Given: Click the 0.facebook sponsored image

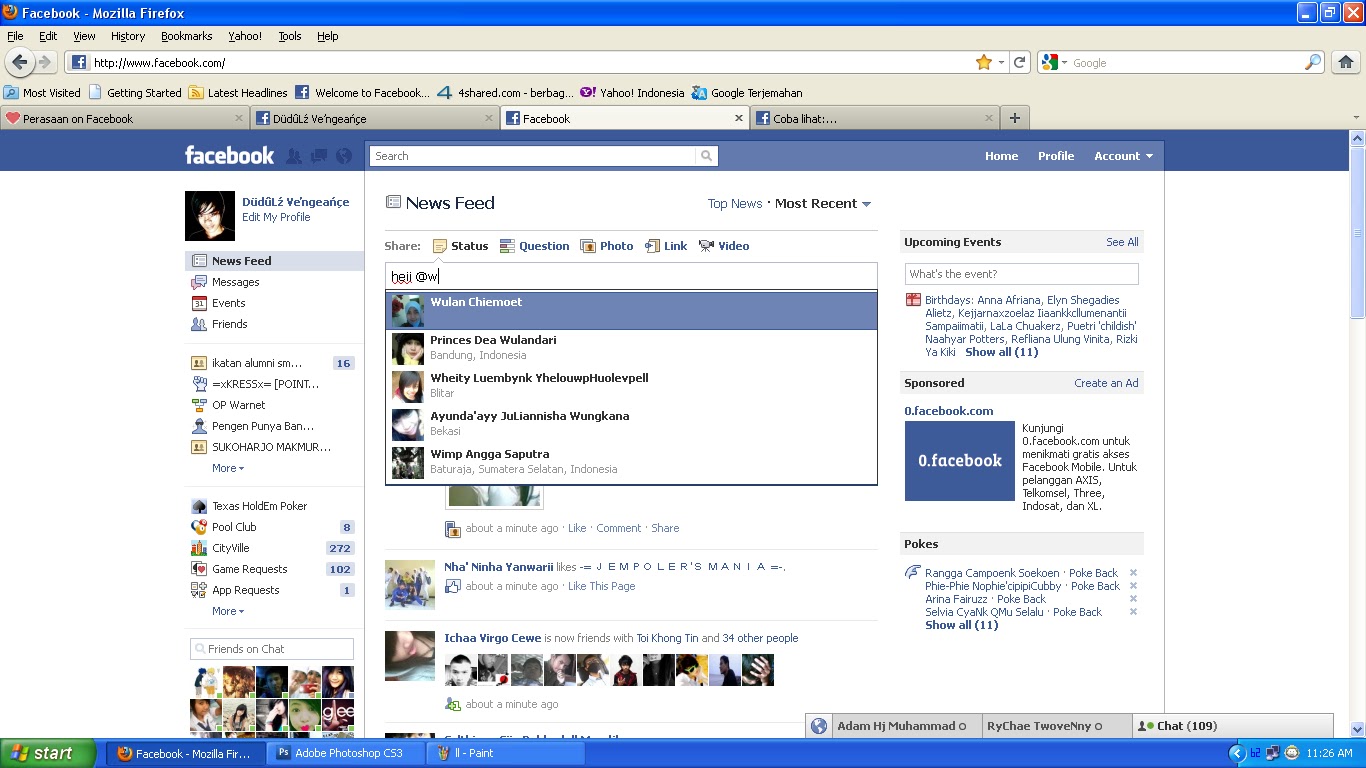Looking at the screenshot, I should [960, 461].
